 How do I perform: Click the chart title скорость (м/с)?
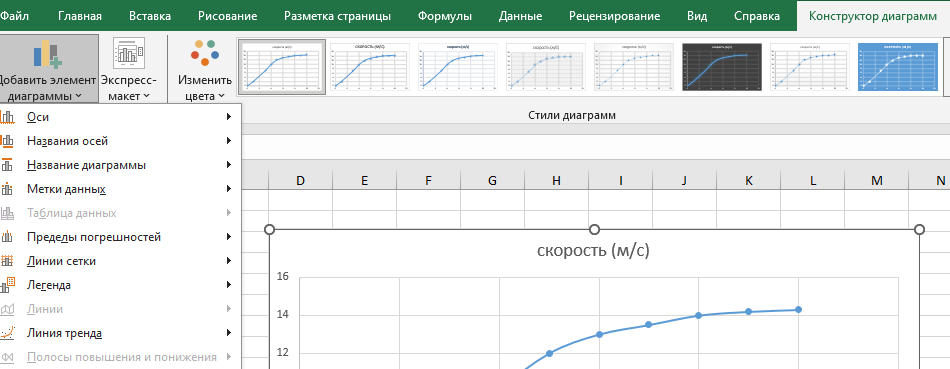(593, 251)
